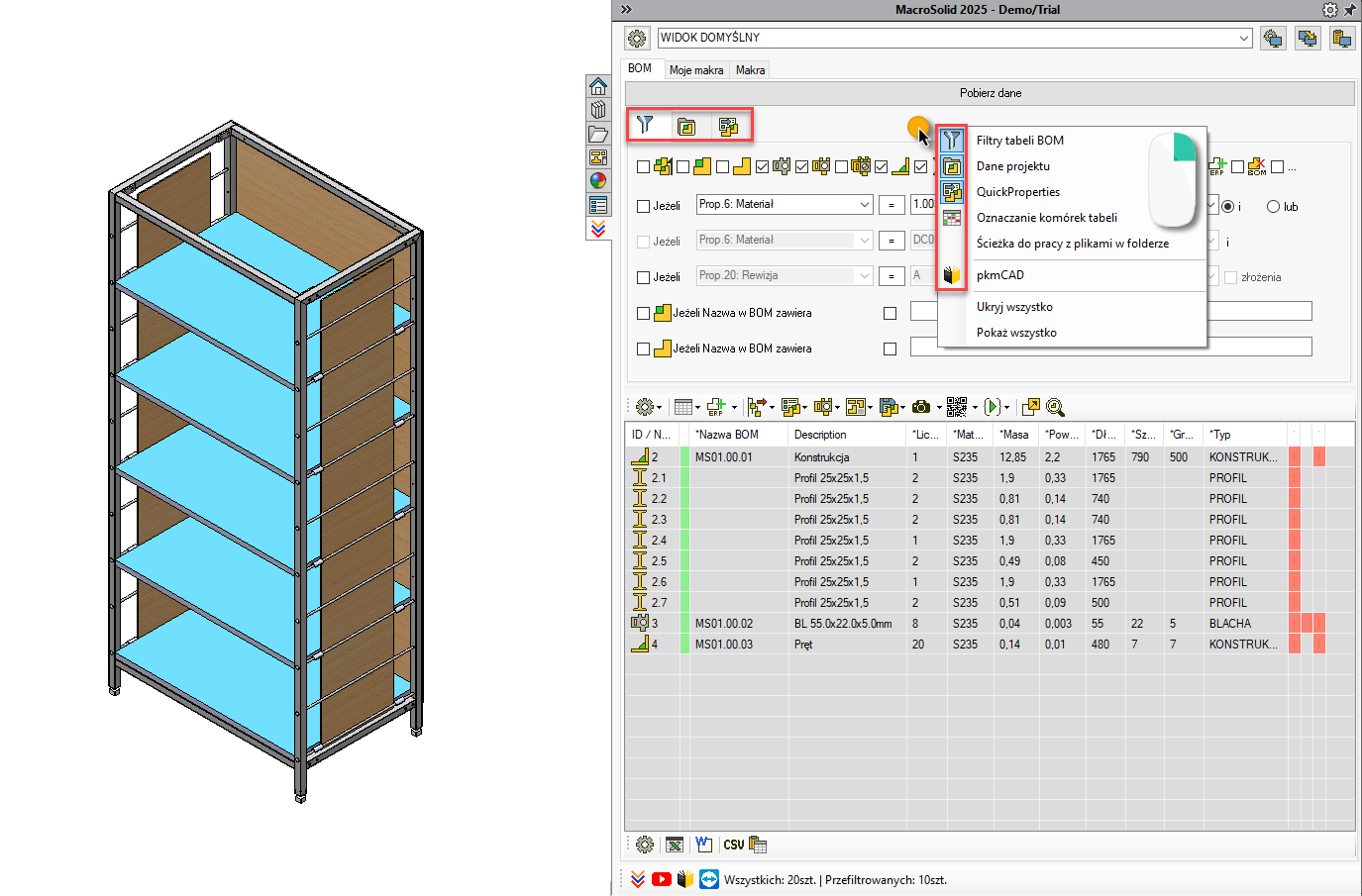
Task: Switch to the BOM tab
Action: pyautogui.click(x=641, y=68)
